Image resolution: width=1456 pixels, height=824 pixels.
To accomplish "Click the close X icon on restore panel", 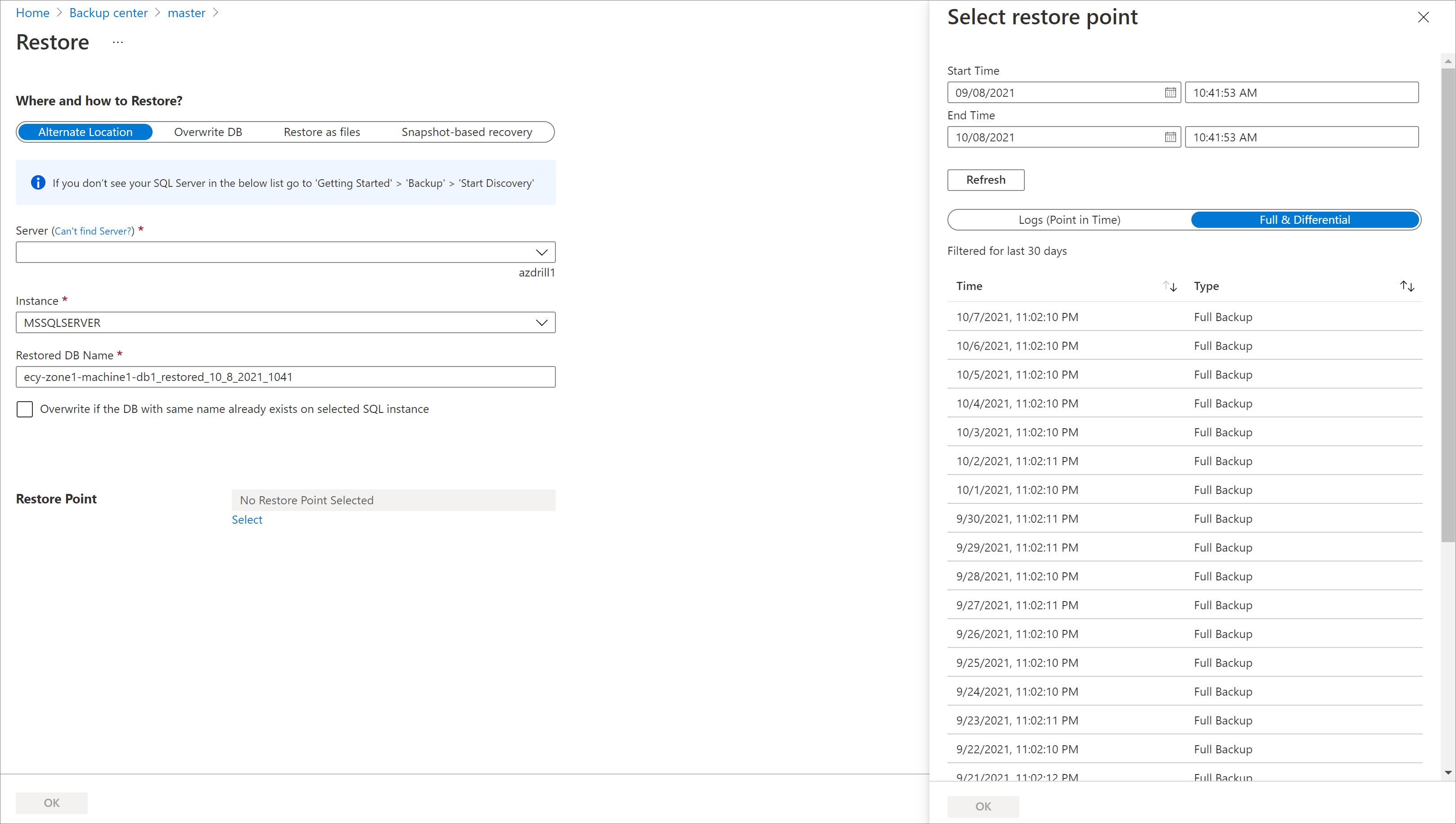I will (1424, 17).
